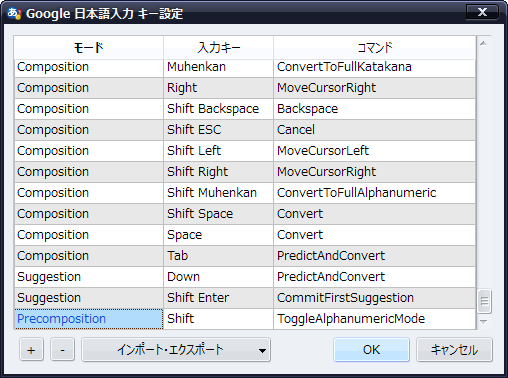
Task: Click the Shift ESC key cell
Action: (x=218, y=130)
